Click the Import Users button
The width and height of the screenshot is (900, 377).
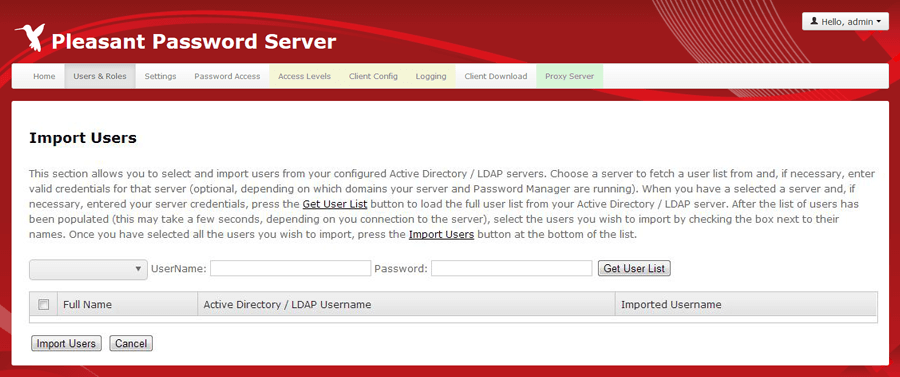66,344
